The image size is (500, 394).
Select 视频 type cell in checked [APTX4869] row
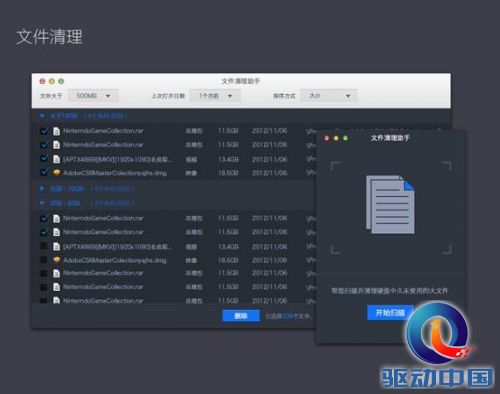click(191, 160)
